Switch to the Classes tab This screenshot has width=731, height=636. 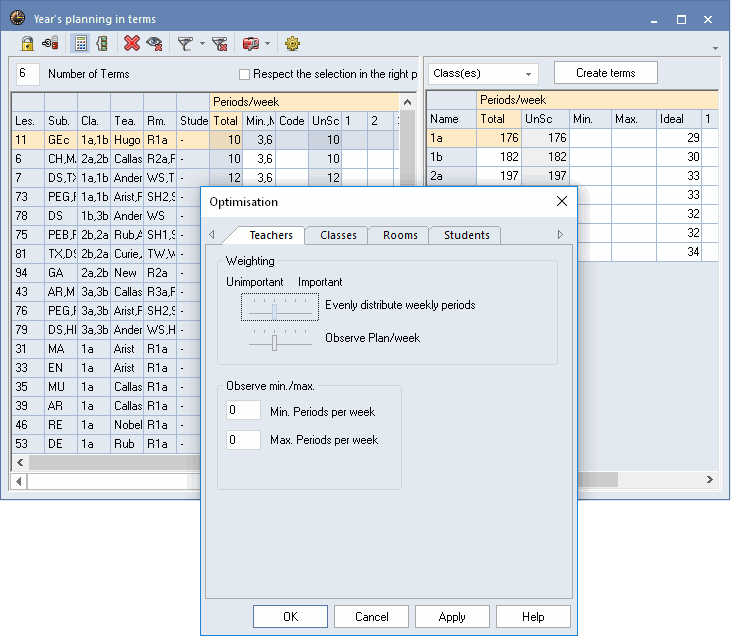tap(338, 235)
